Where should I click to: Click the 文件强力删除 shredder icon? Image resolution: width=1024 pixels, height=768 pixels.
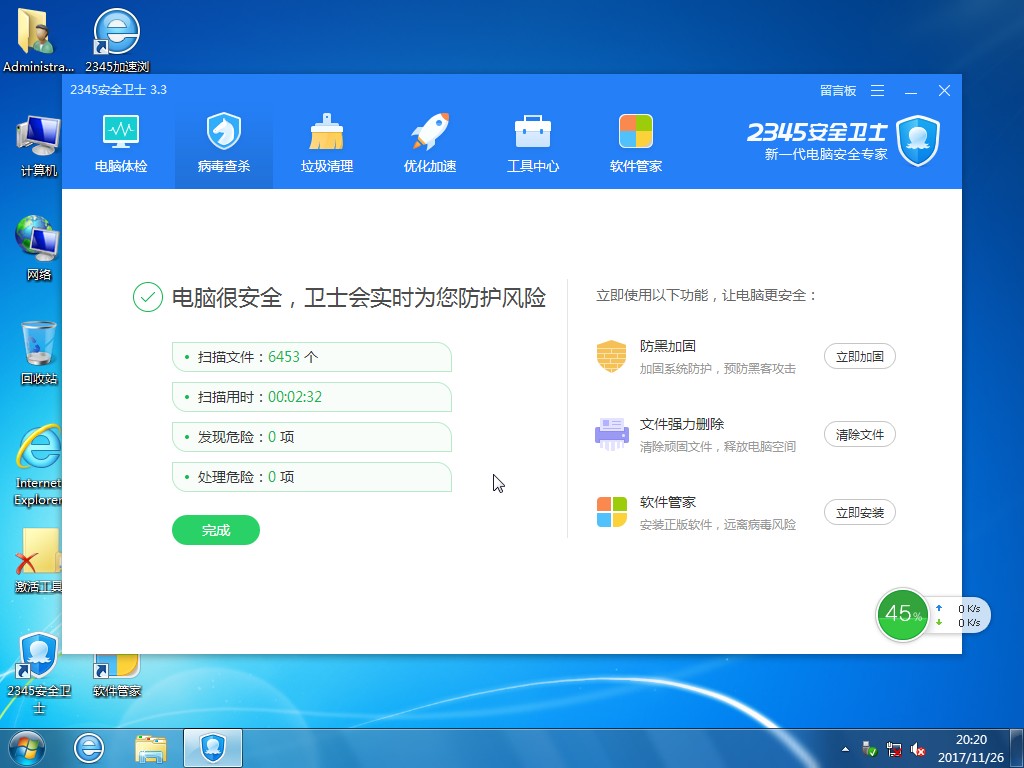[x=611, y=434]
